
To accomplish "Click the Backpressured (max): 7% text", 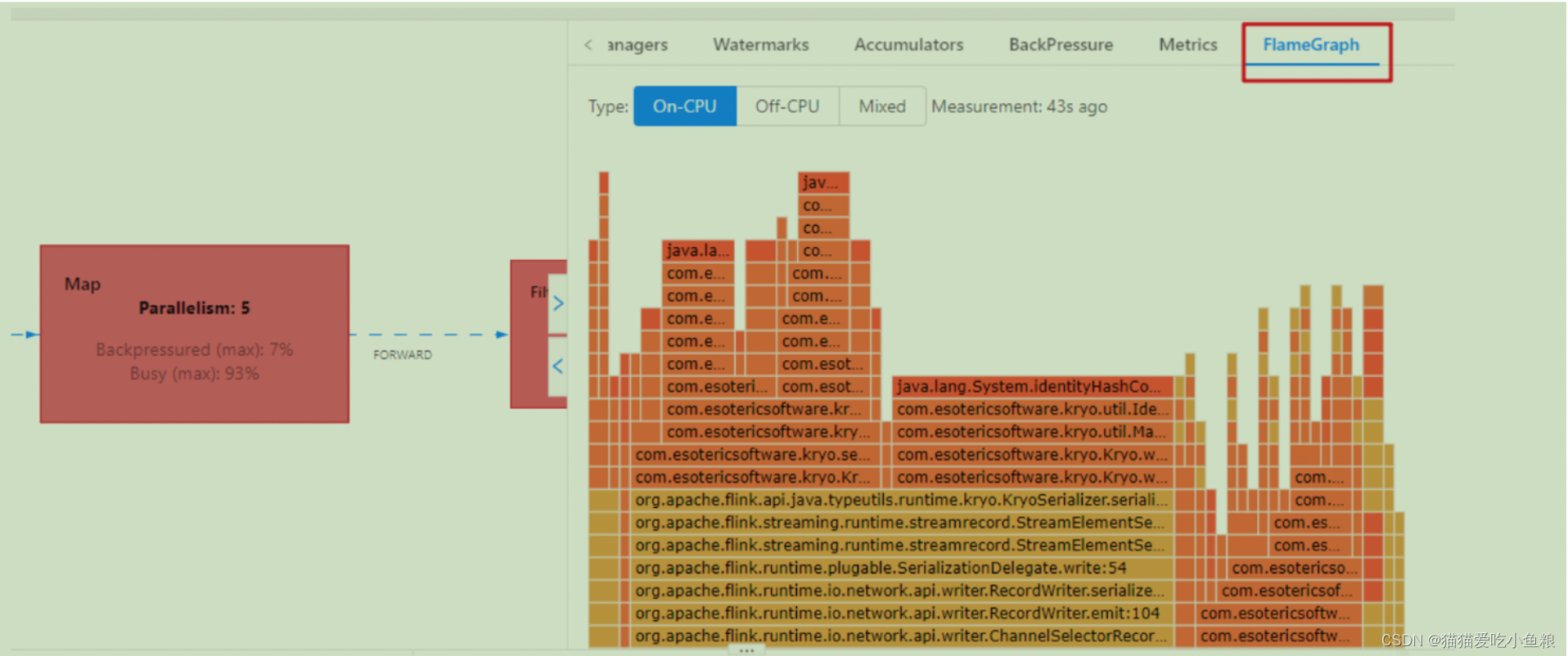I will tap(194, 350).
